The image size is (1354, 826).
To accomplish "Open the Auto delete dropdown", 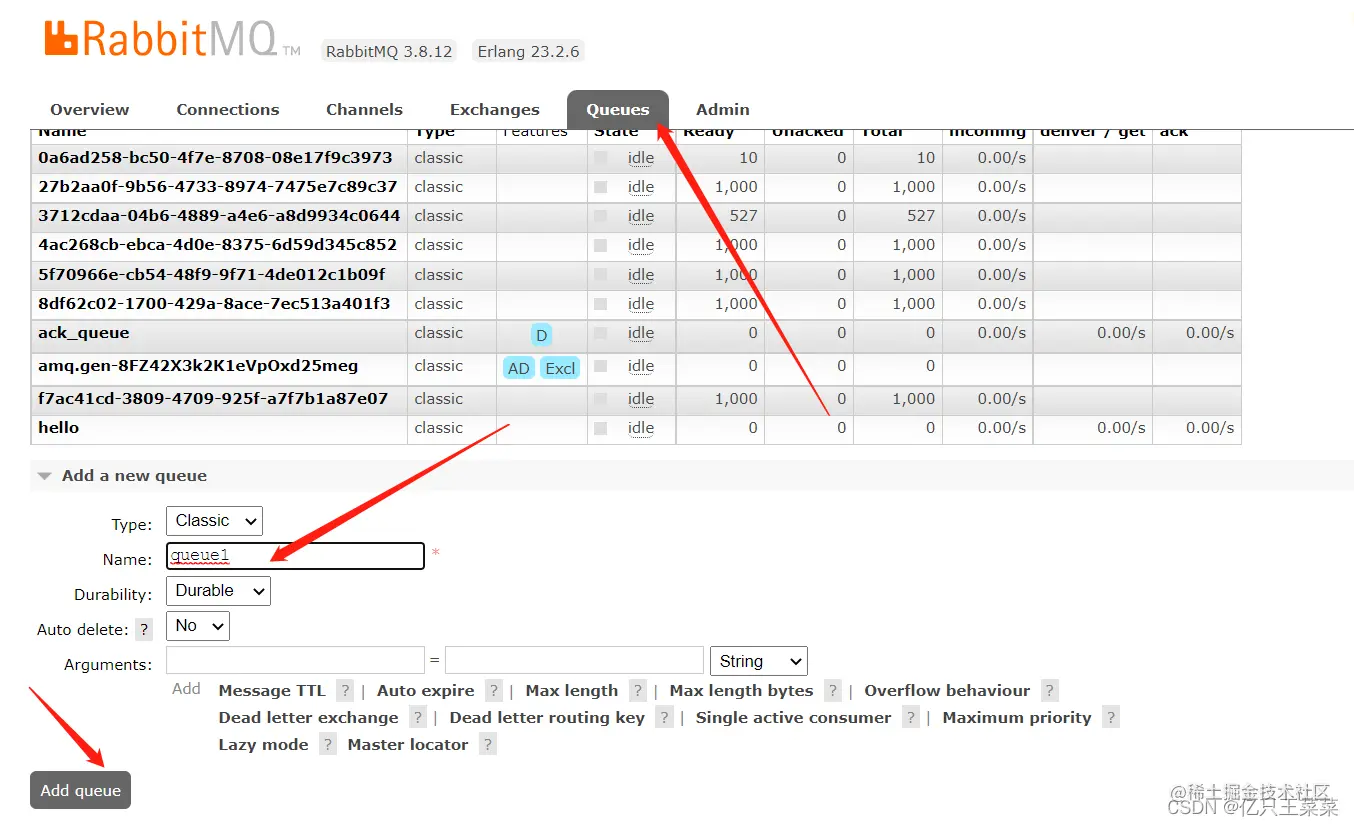I will [198, 626].
